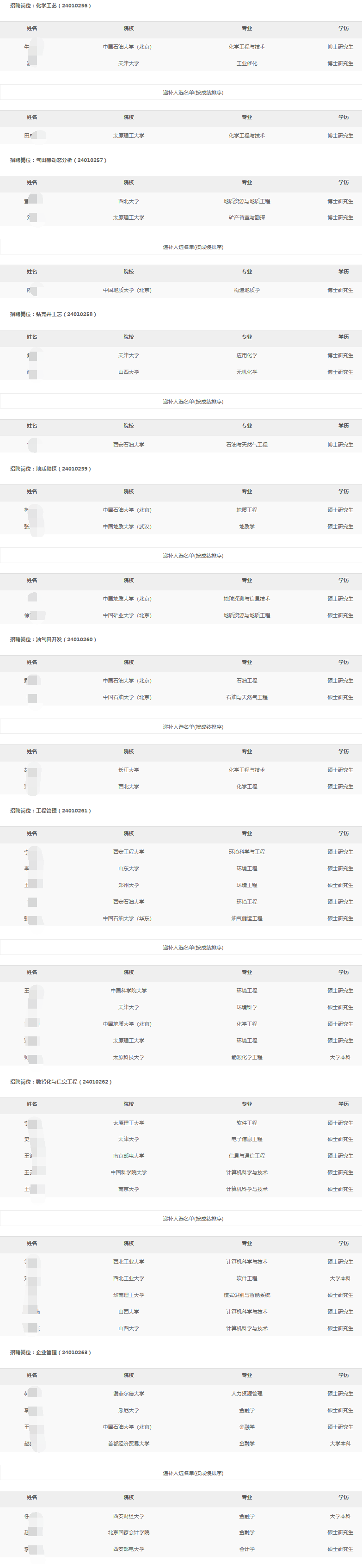Click the 工程管理 (24010261) position heading
The width and height of the screenshot is (362, 1568).
tap(50, 810)
